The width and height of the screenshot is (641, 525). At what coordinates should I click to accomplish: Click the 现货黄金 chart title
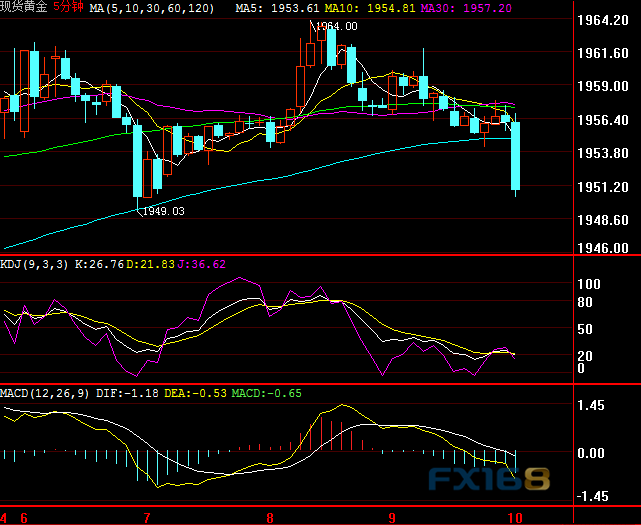[24, 7]
